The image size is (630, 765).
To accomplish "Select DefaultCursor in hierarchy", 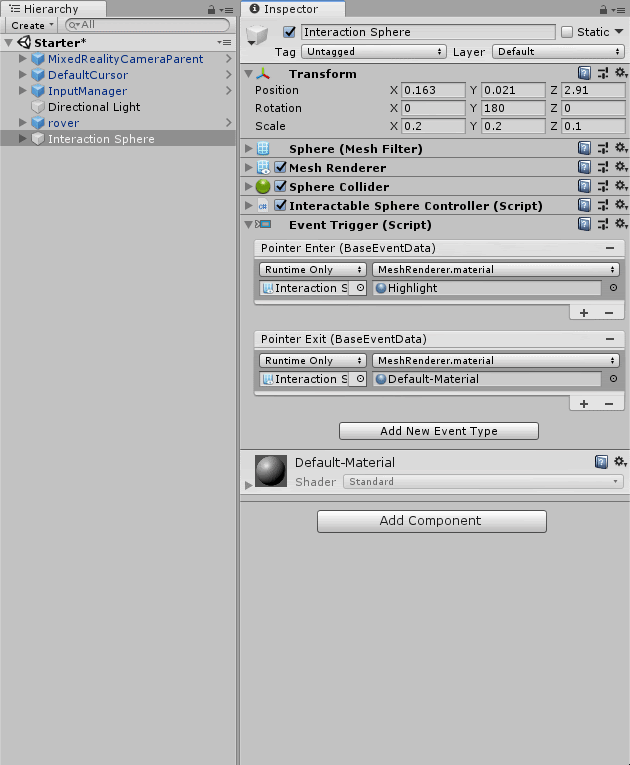I will (88, 75).
